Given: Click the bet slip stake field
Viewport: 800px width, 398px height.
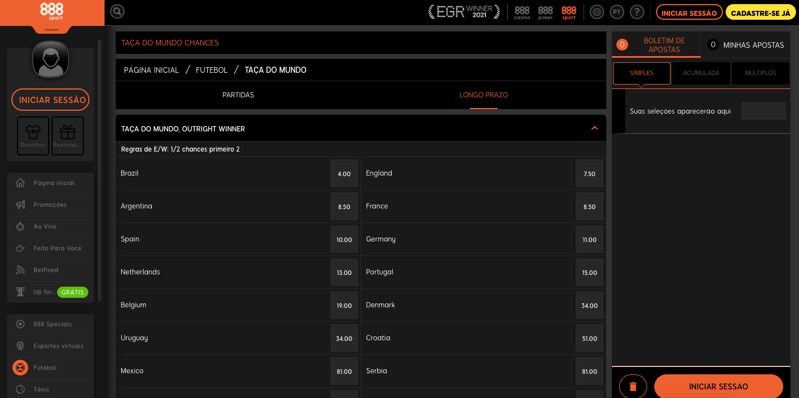Looking at the screenshot, I should (763, 111).
